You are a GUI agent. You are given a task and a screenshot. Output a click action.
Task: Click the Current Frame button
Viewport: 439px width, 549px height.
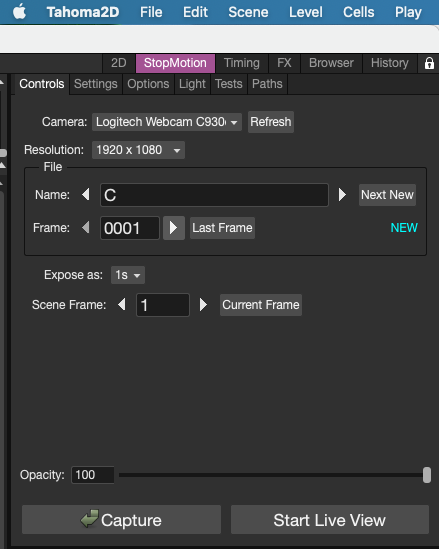(x=261, y=305)
